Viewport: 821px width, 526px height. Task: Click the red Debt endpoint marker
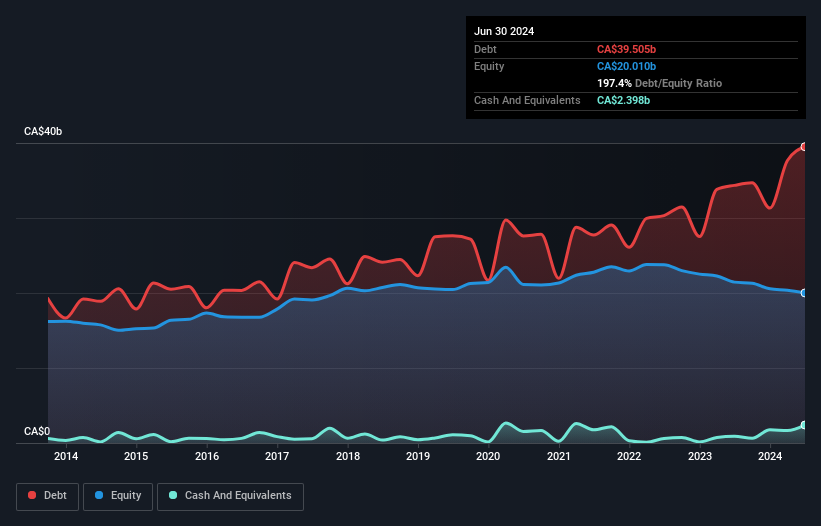click(x=804, y=147)
